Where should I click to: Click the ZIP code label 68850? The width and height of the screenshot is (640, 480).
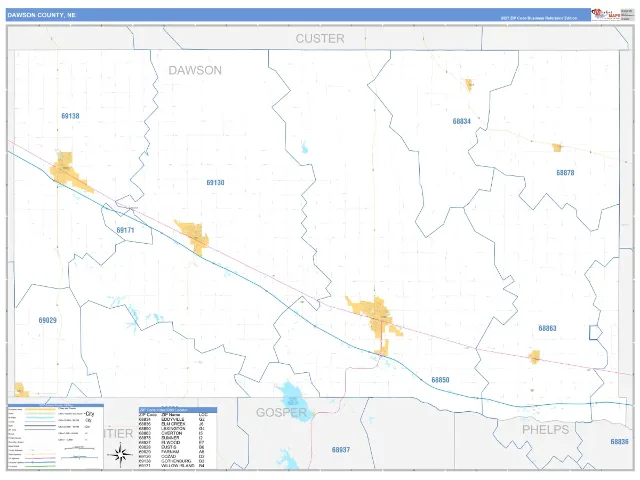click(x=440, y=380)
